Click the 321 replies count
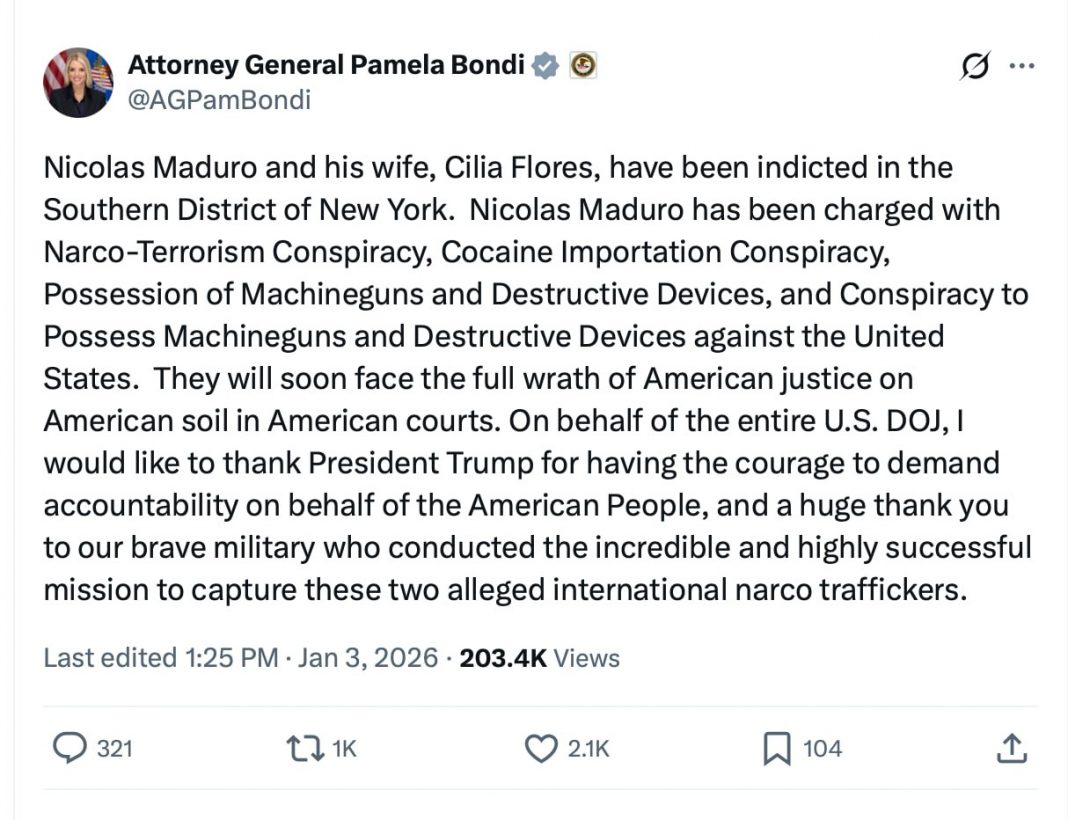Screen dimensions: 1068x820 [x=115, y=748]
